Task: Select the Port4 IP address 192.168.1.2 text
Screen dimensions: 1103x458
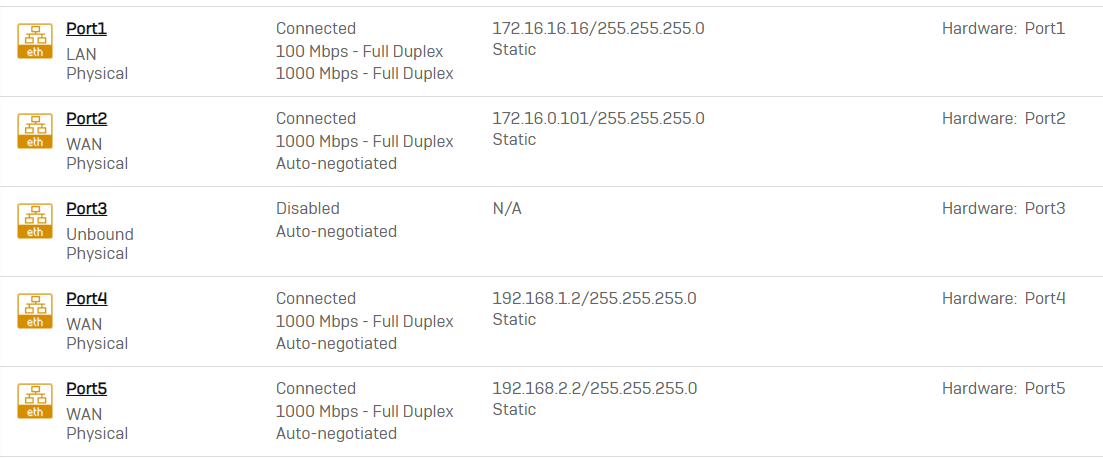Action: click(537, 299)
